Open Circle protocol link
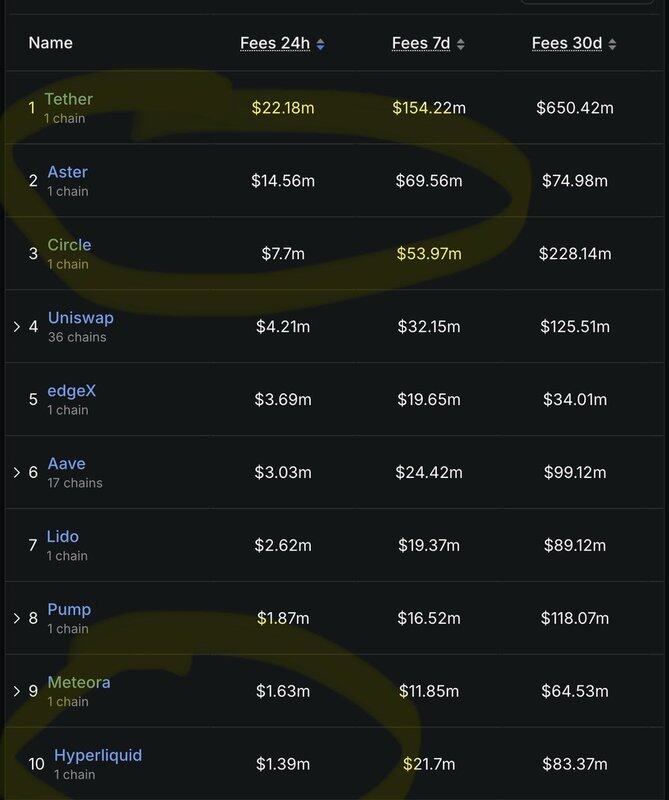This screenshot has height=800, width=669. [69, 245]
